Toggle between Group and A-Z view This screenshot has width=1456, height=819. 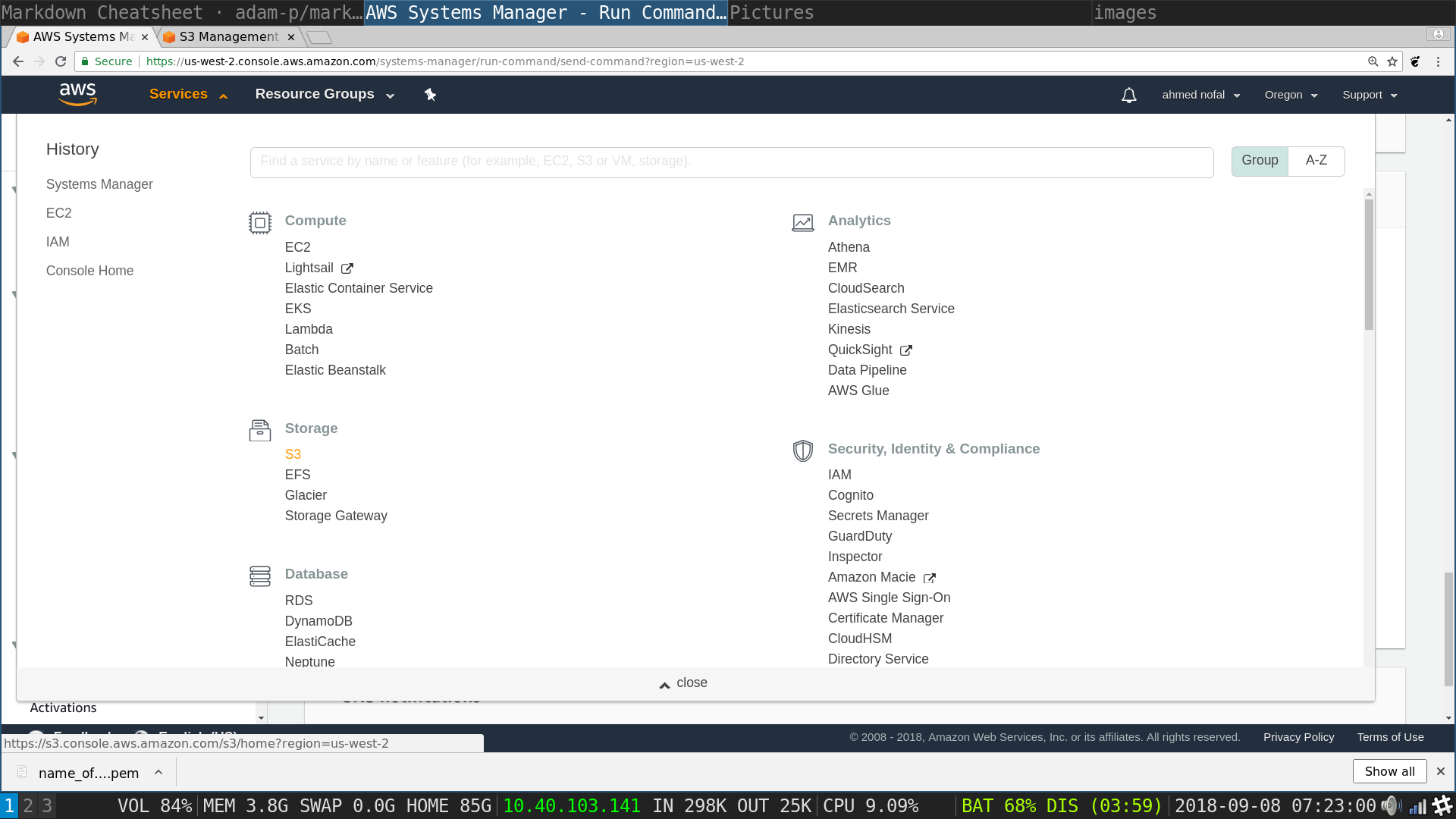click(1317, 160)
